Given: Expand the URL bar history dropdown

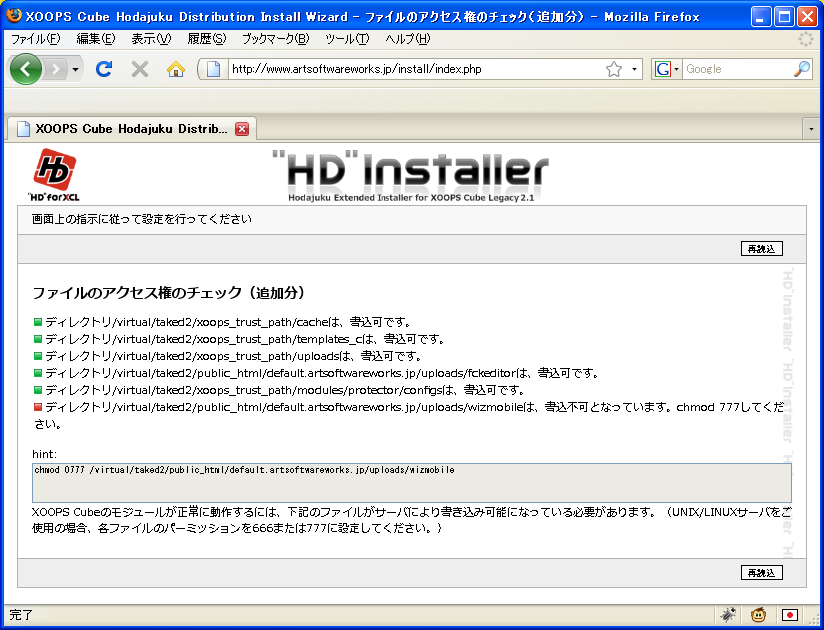Looking at the screenshot, I should pyautogui.click(x=635, y=69).
